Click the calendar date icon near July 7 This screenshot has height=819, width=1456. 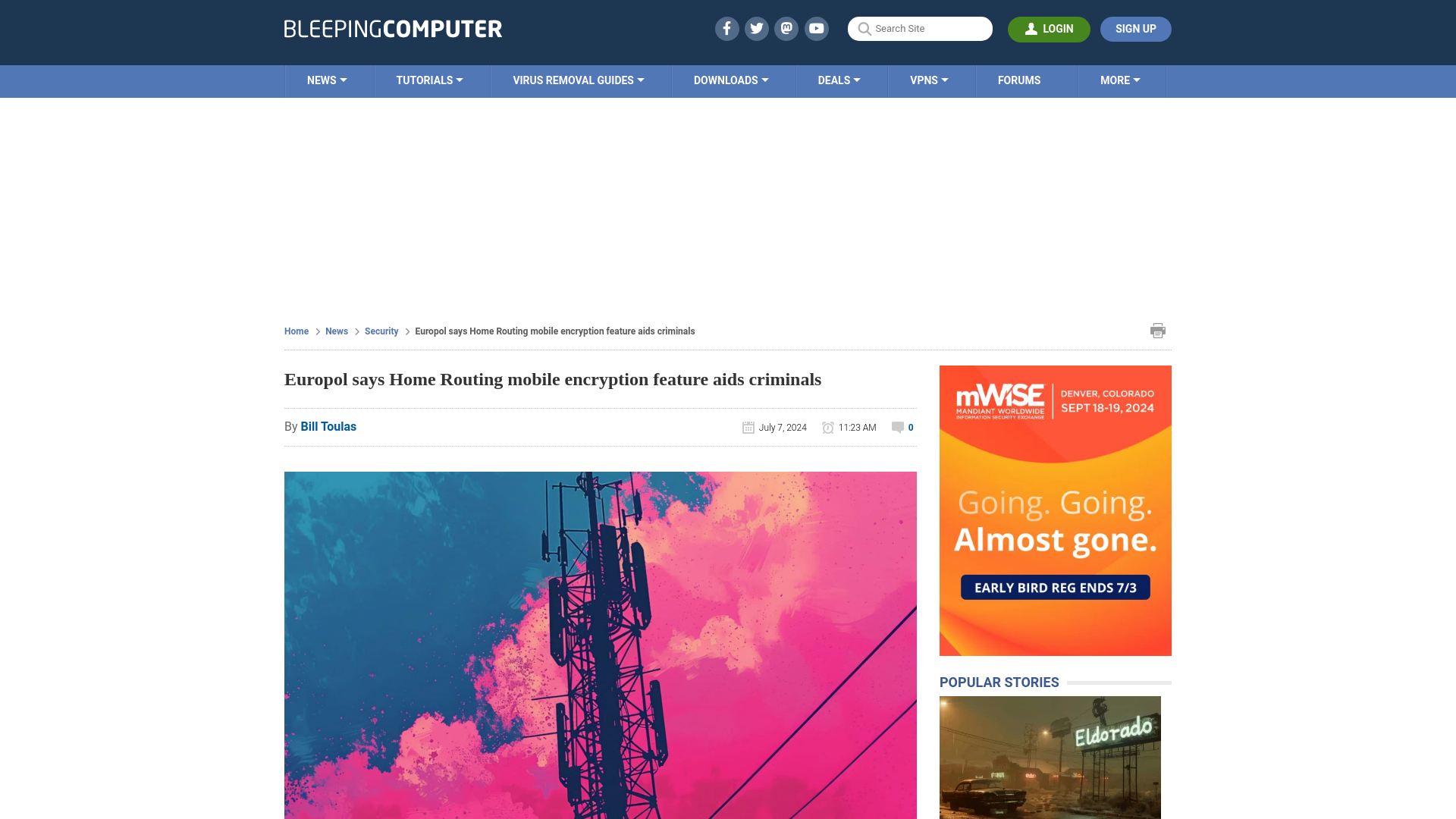point(749,427)
